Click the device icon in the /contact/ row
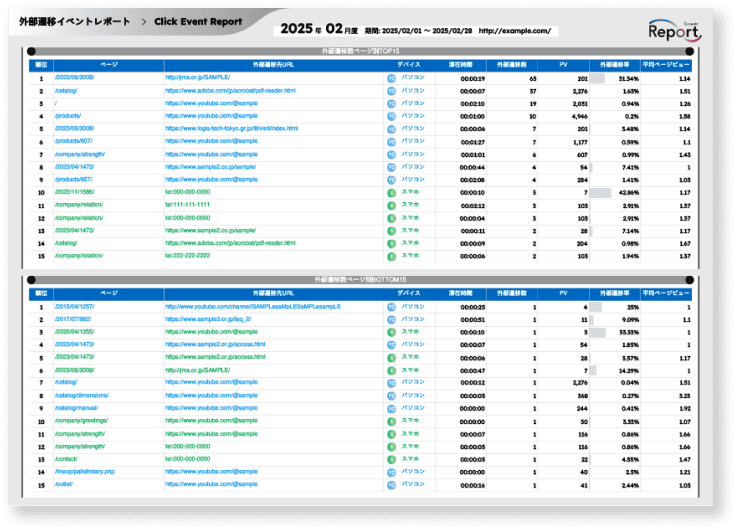Screen dimensions: 737x530 (392, 459)
